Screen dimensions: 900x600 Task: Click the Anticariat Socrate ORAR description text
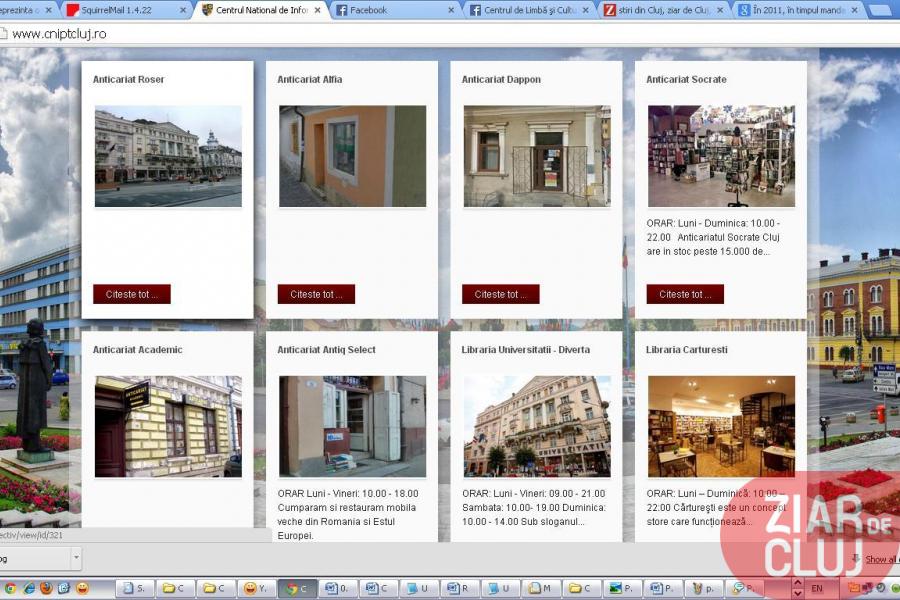coord(713,237)
